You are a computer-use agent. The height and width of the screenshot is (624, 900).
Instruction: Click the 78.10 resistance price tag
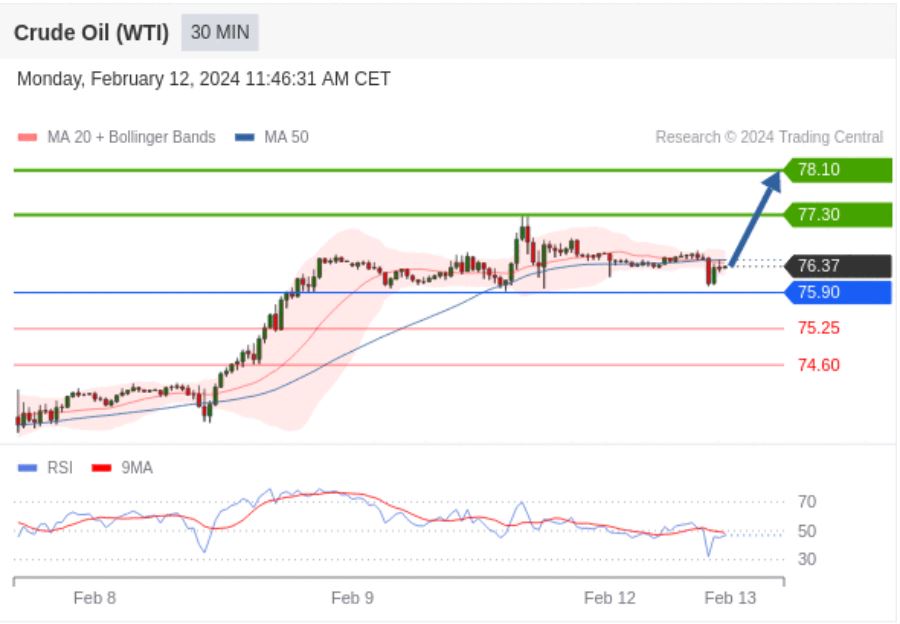click(838, 170)
